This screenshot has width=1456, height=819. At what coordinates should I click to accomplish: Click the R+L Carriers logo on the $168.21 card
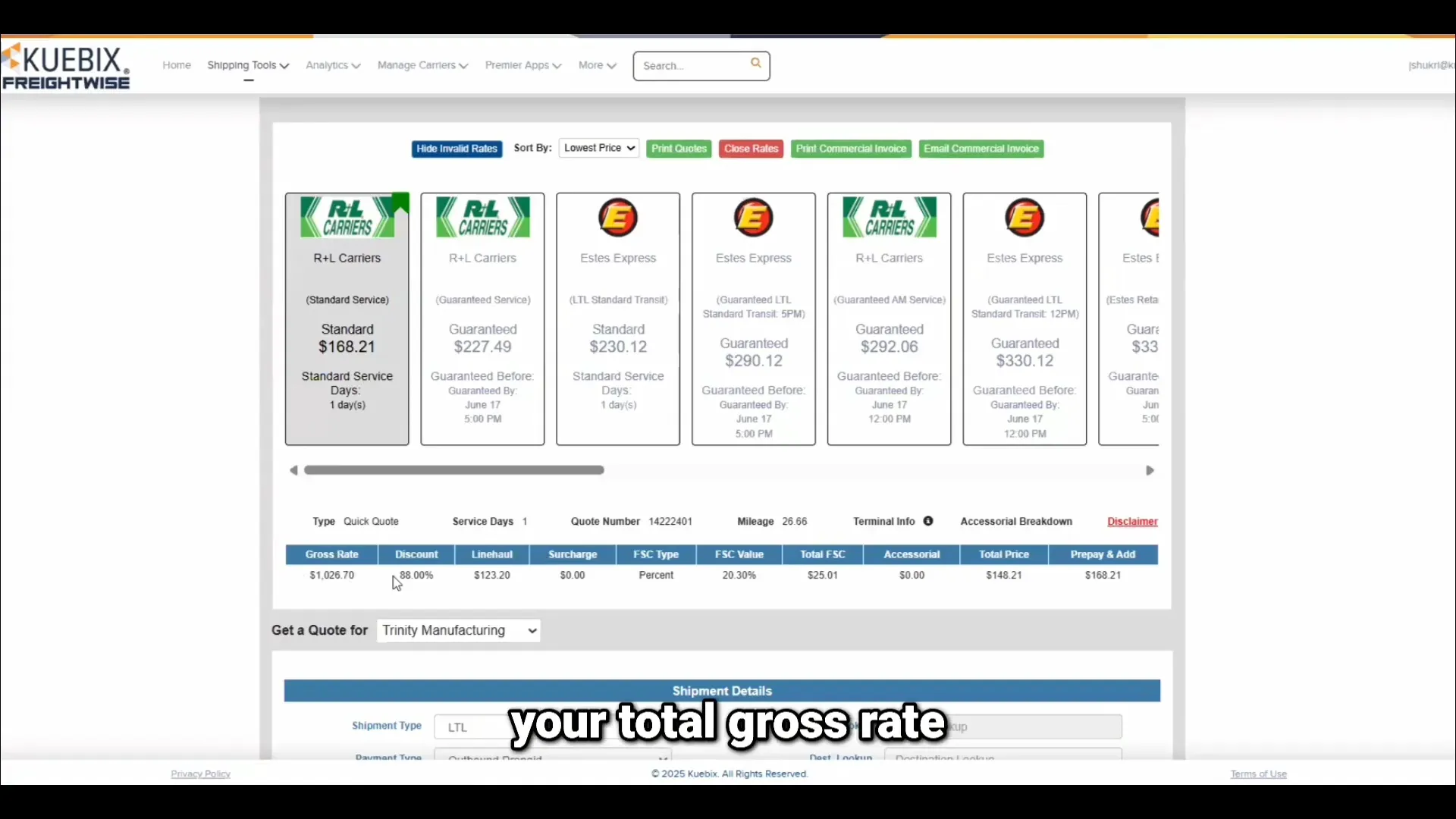coord(347,217)
